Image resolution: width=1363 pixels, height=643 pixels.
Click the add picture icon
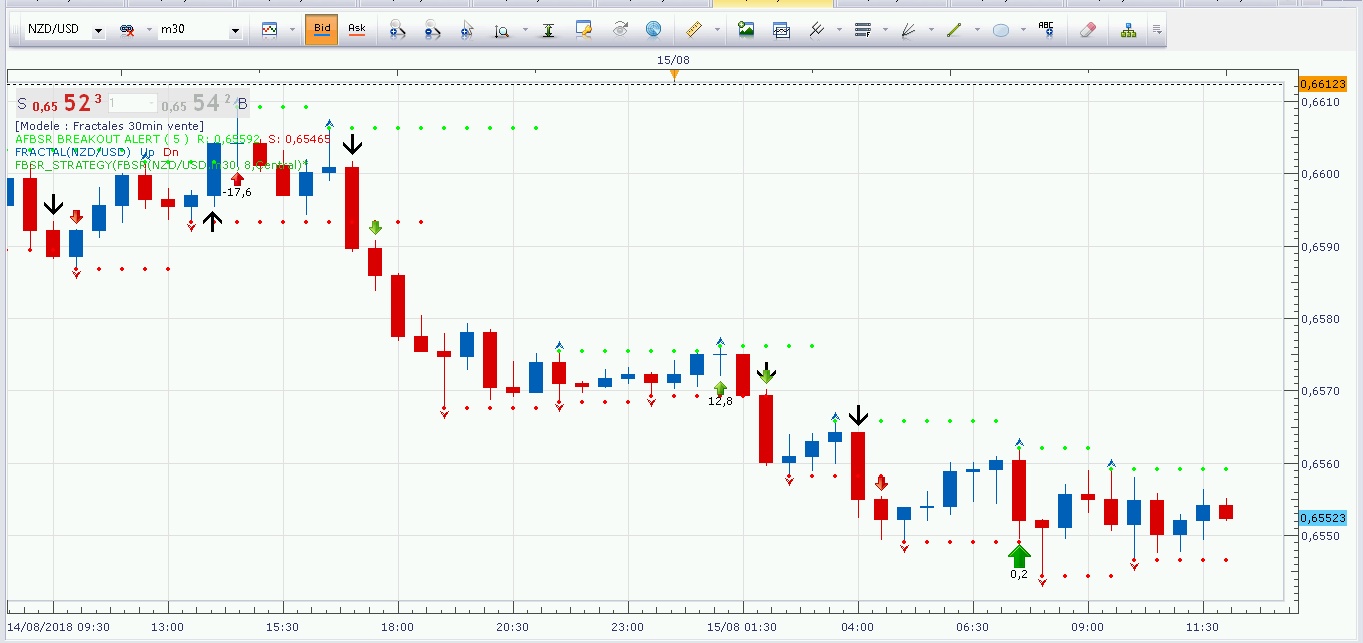[746, 30]
